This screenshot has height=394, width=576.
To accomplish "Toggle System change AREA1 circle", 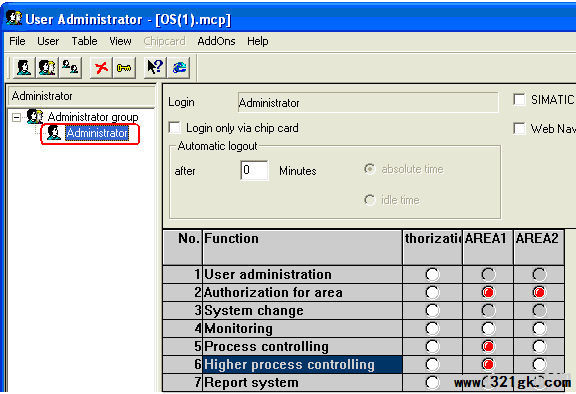I will (x=488, y=310).
